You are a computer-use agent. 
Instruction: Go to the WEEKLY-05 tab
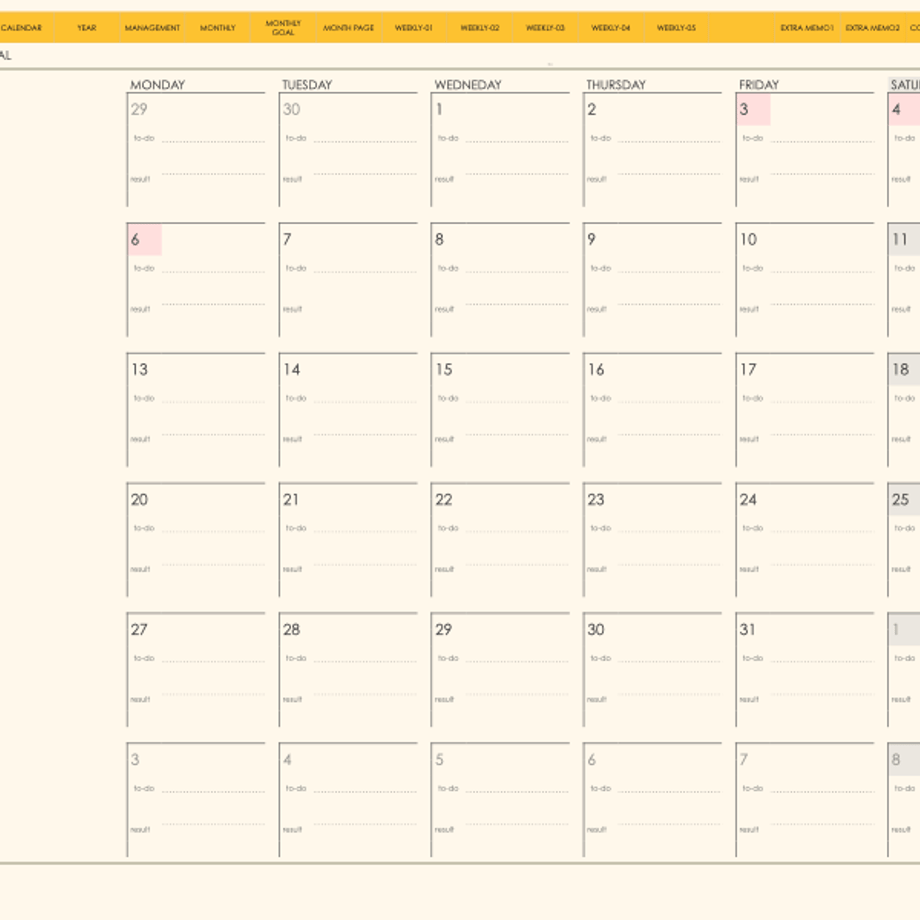point(676,28)
